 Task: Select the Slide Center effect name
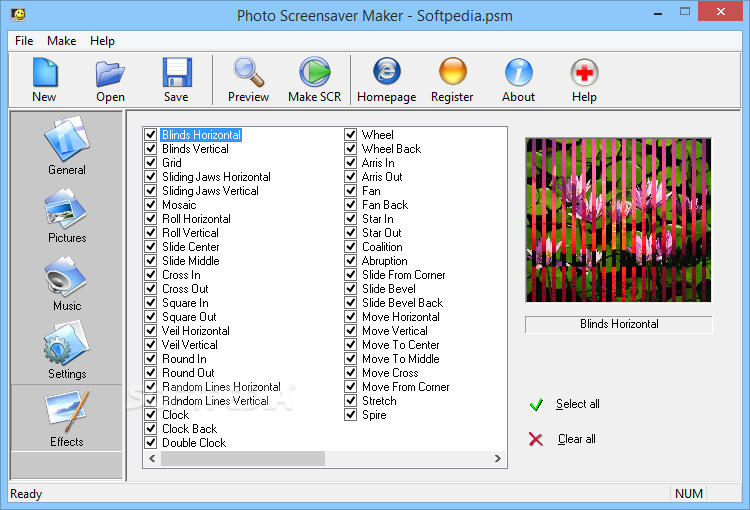[x=190, y=246]
